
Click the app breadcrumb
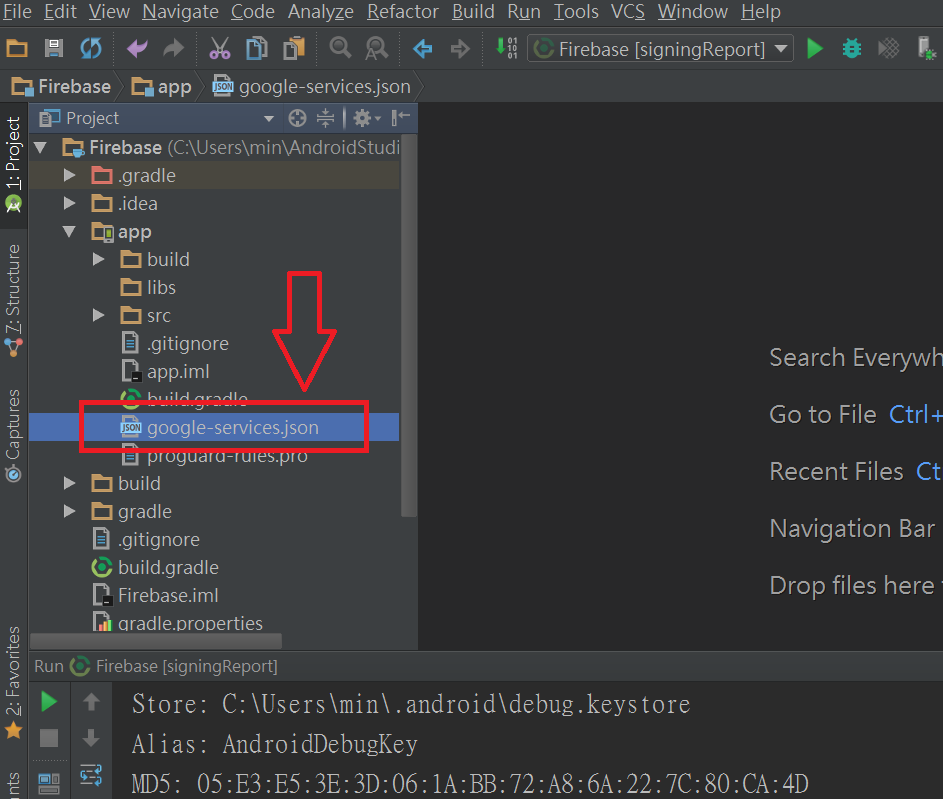coord(161,87)
